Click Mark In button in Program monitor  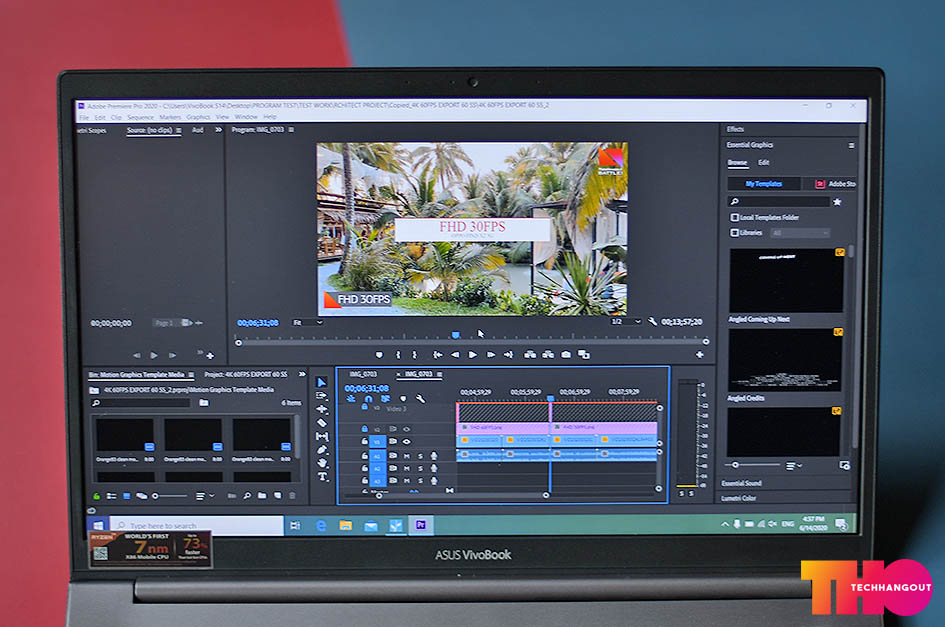[x=398, y=354]
